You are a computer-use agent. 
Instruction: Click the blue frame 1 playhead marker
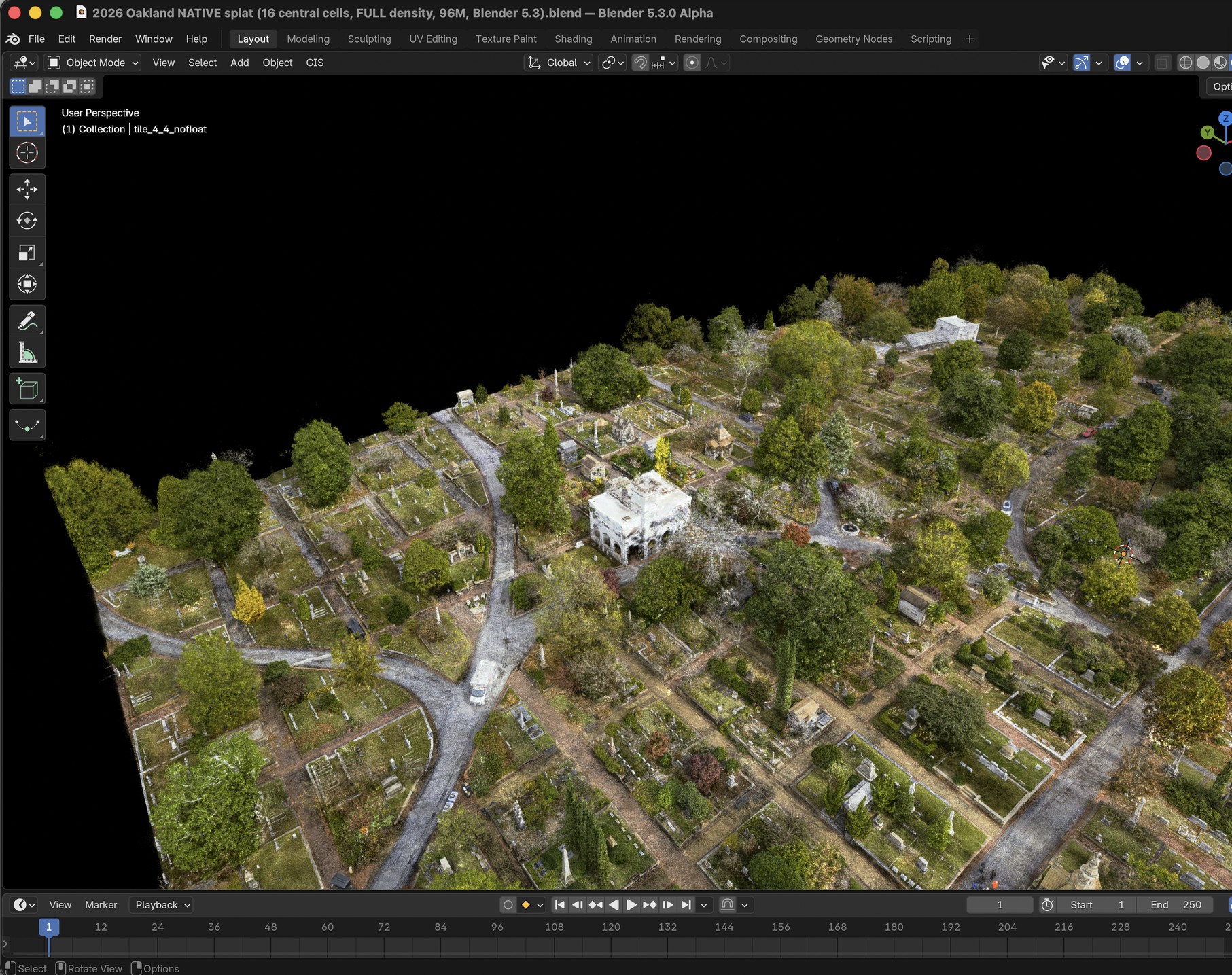pyautogui.click(x=48, y=927)
